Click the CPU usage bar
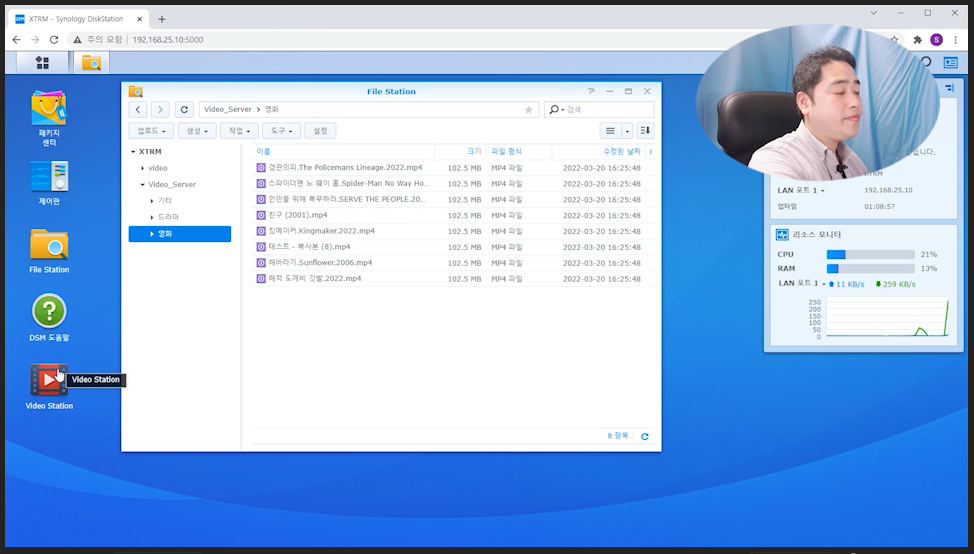Viewport: 974px width, 554px height. (x=870, y=255)
